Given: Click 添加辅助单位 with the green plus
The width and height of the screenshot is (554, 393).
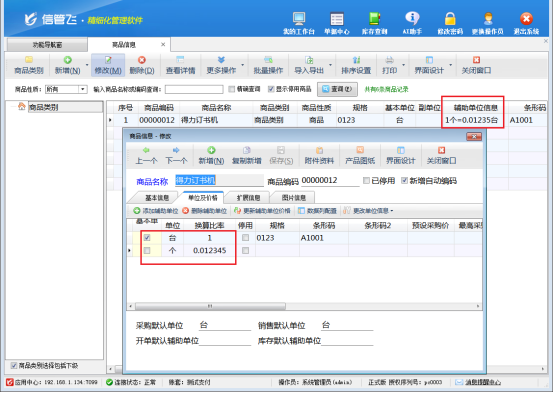Looking at the screenshot, I should [x=155, y=211].
